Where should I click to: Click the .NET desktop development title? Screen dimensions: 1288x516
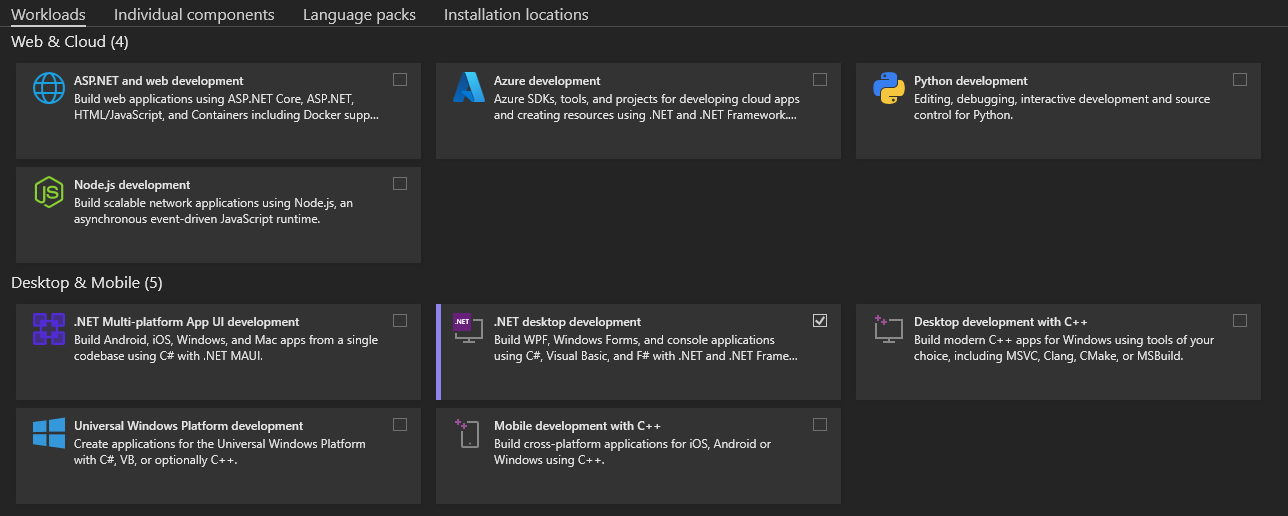pyautogui.click(x=568, y=322)
